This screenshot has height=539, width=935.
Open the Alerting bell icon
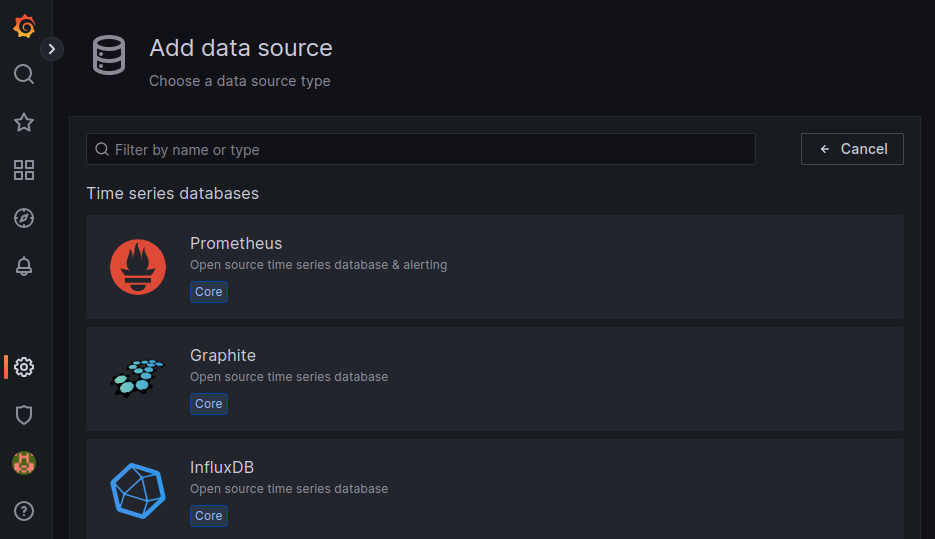tap(24, 266)
